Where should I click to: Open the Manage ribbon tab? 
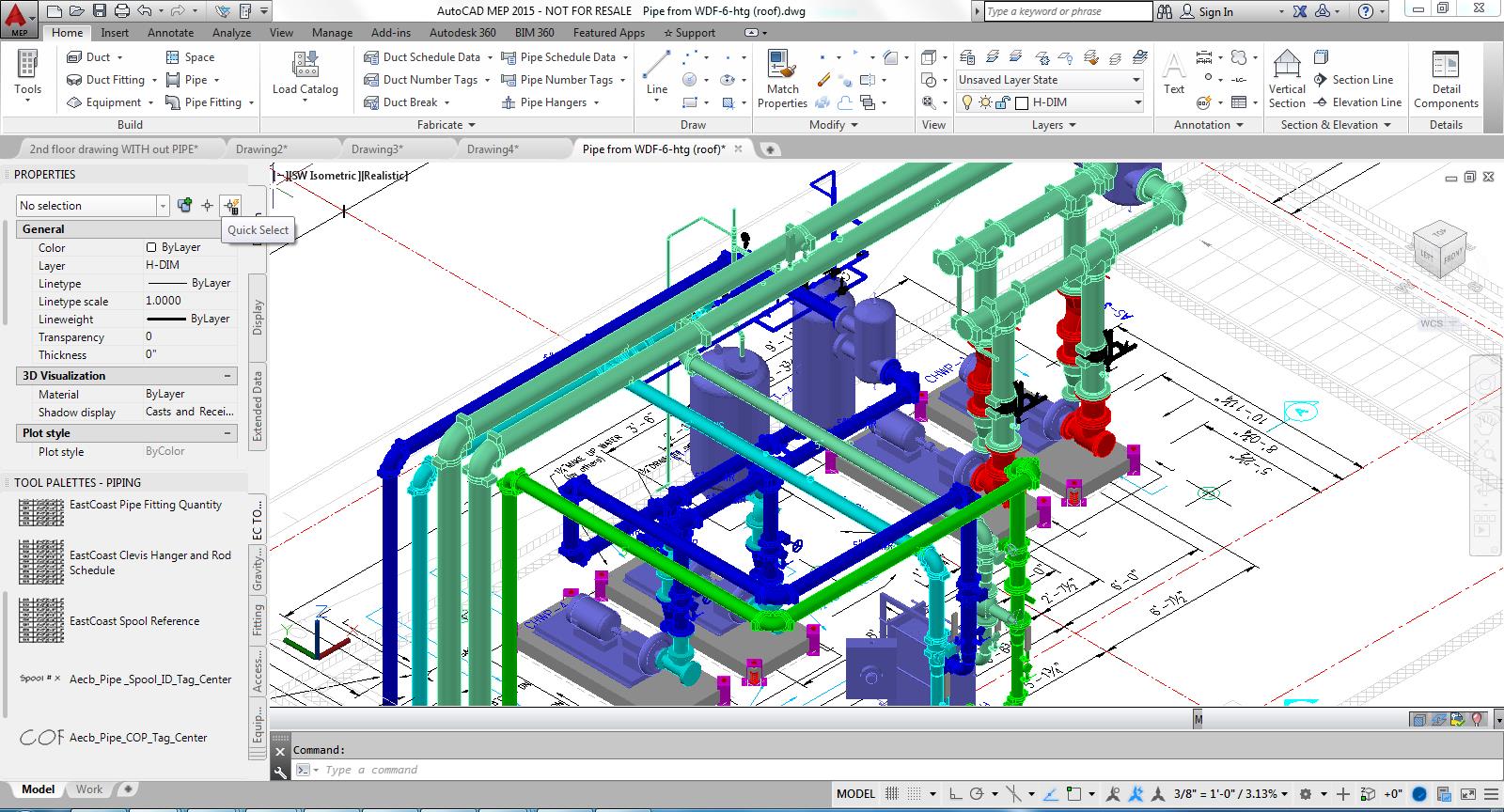tap(332, 32)
